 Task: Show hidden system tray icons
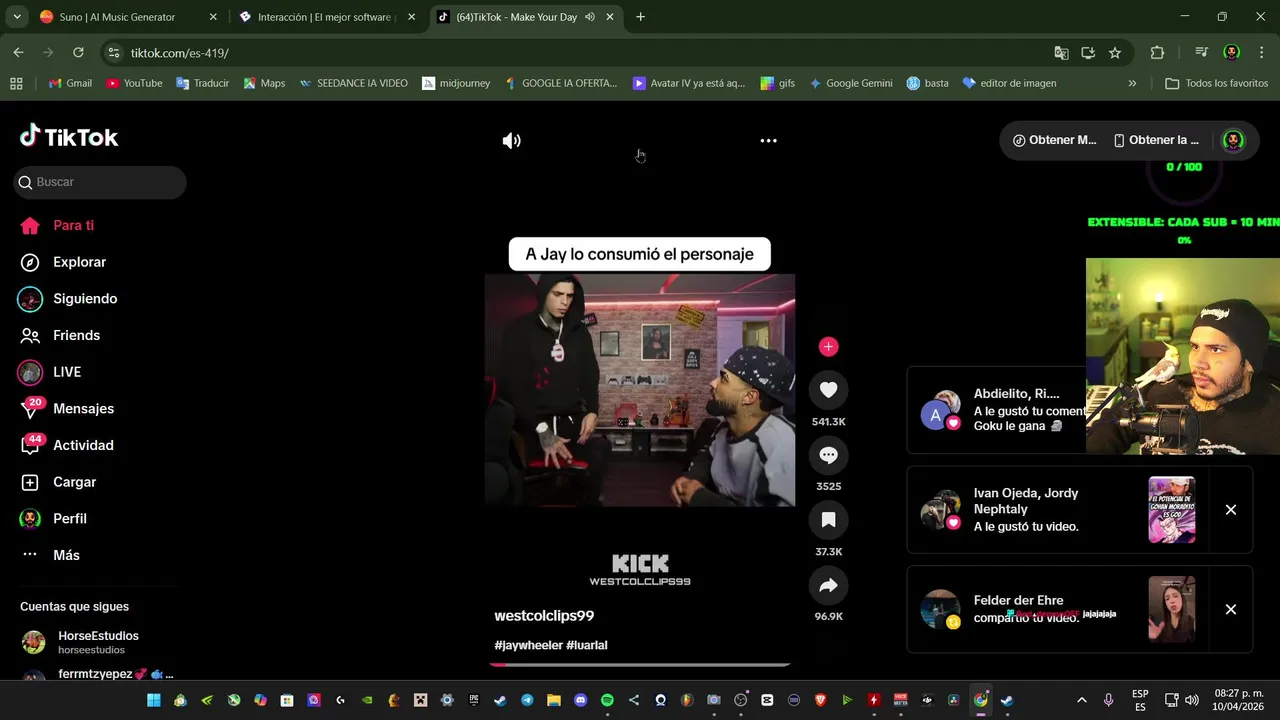pyautogui.click(x=1081, y=700)
